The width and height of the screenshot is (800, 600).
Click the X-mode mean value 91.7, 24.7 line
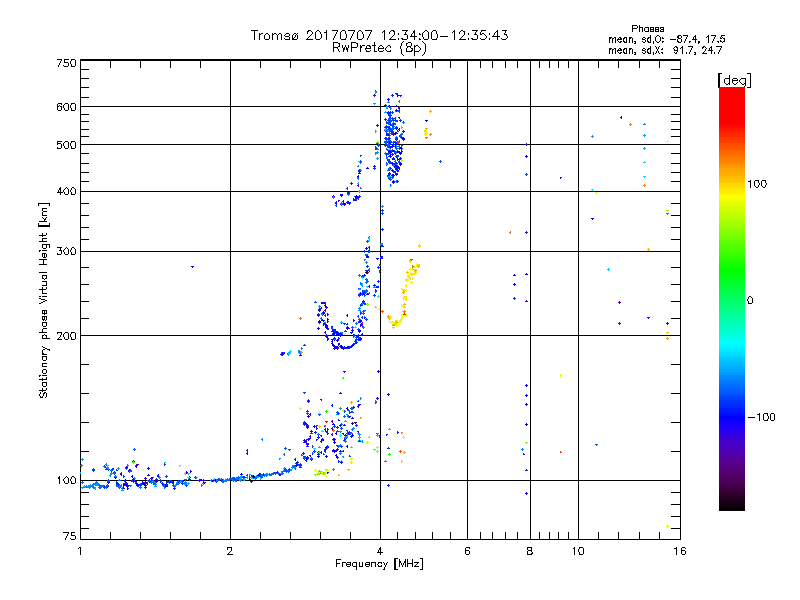point(671,49)
